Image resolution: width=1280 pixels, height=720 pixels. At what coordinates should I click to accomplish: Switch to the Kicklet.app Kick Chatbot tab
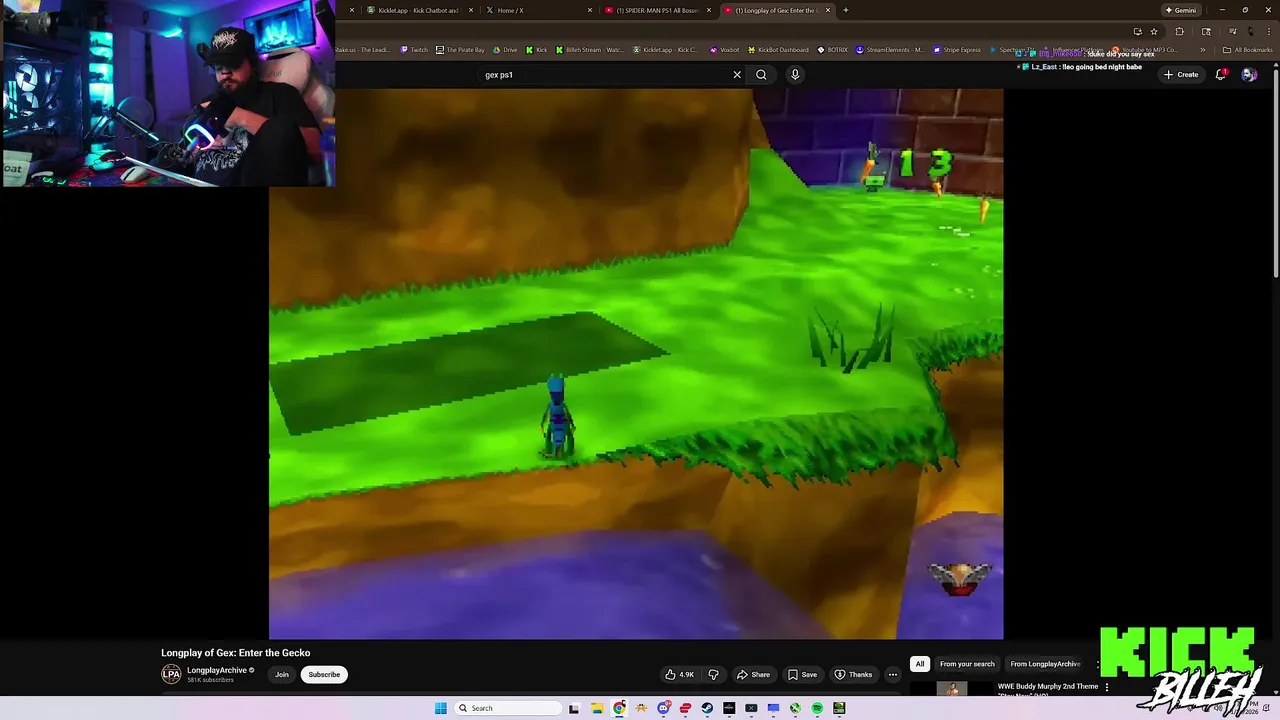(418, 10)
